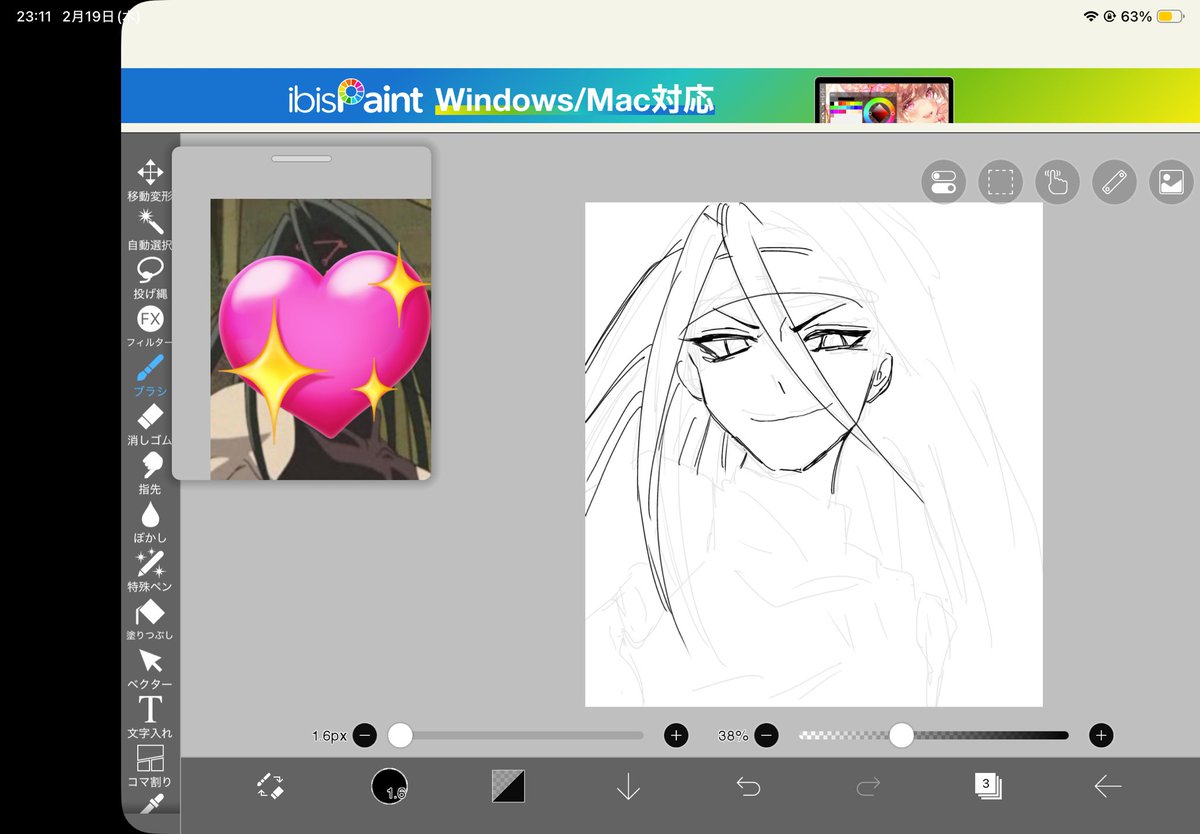
Task: Select the Special Pen (特殊ペン) tool
Action: click(150, 570)
